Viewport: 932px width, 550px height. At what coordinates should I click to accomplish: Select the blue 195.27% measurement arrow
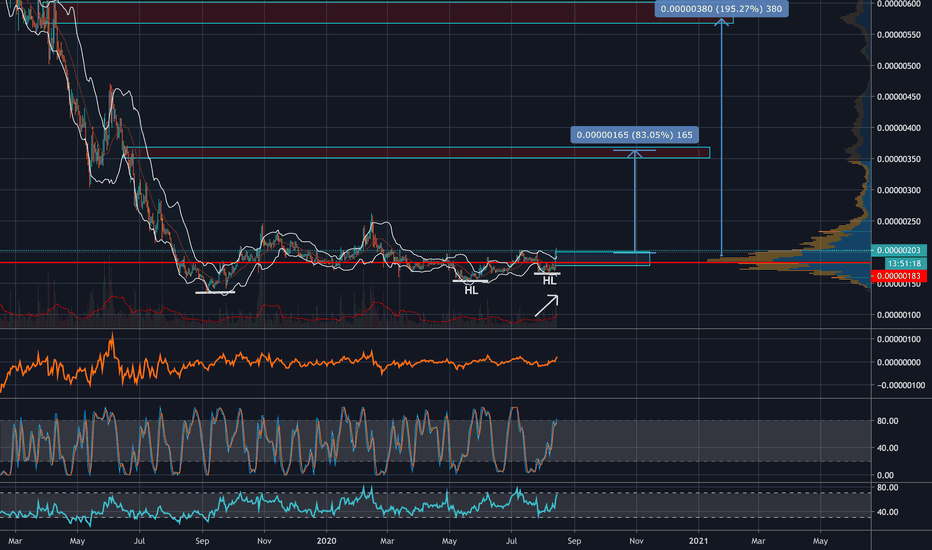click(x=722, y=137)
